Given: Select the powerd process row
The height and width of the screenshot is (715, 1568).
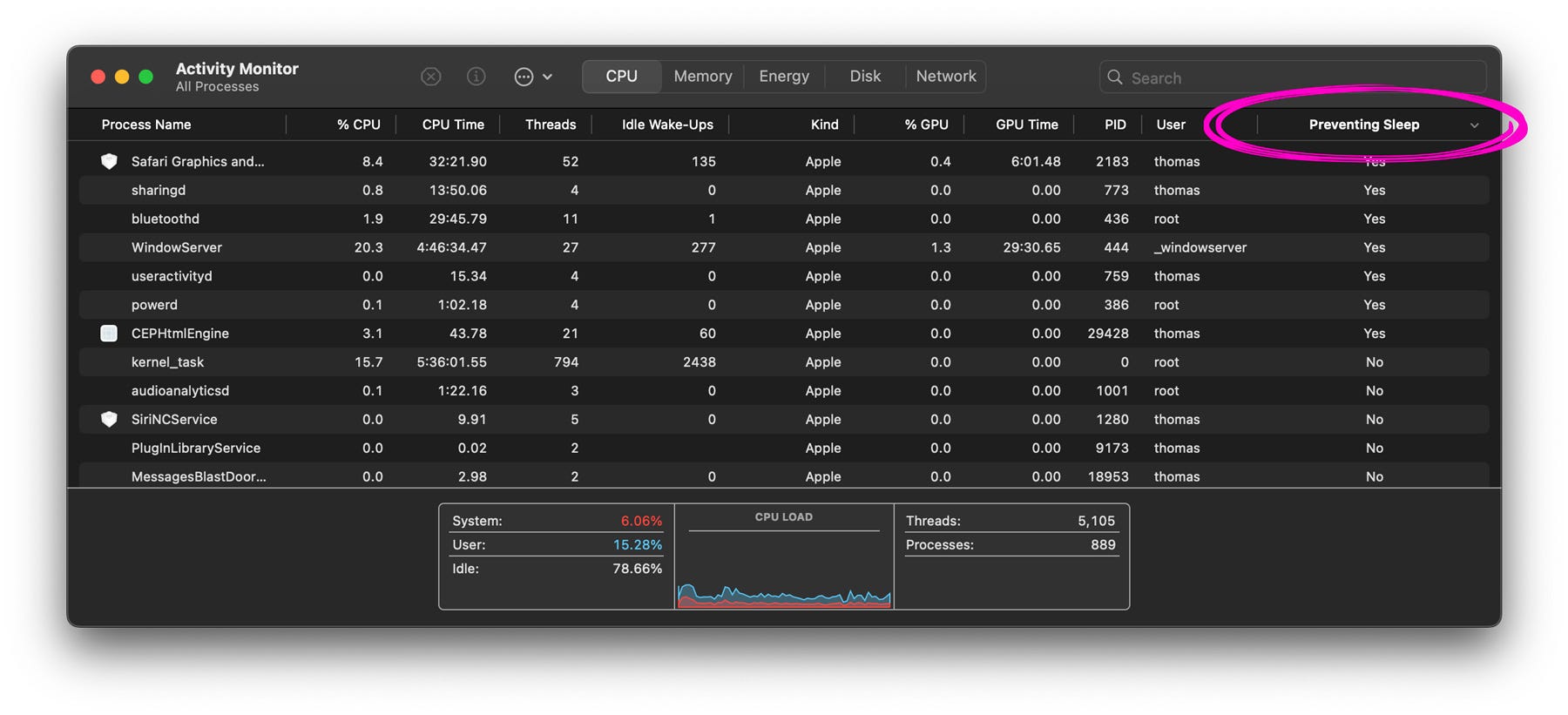Looking at the screenshot, I should tap(784, 305).
